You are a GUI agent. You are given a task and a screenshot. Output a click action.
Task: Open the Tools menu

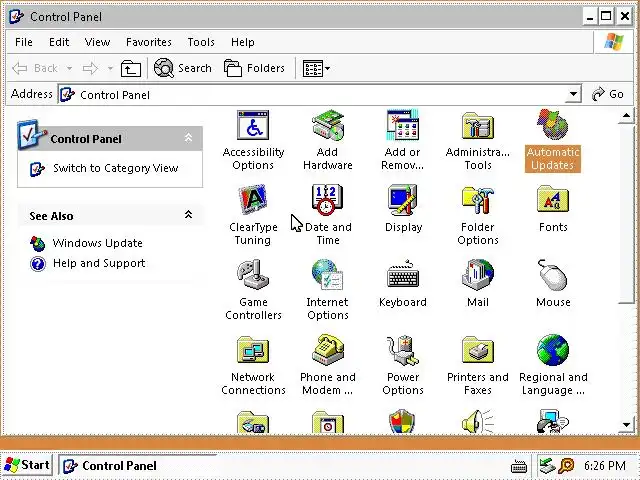(x=201, y=42)
